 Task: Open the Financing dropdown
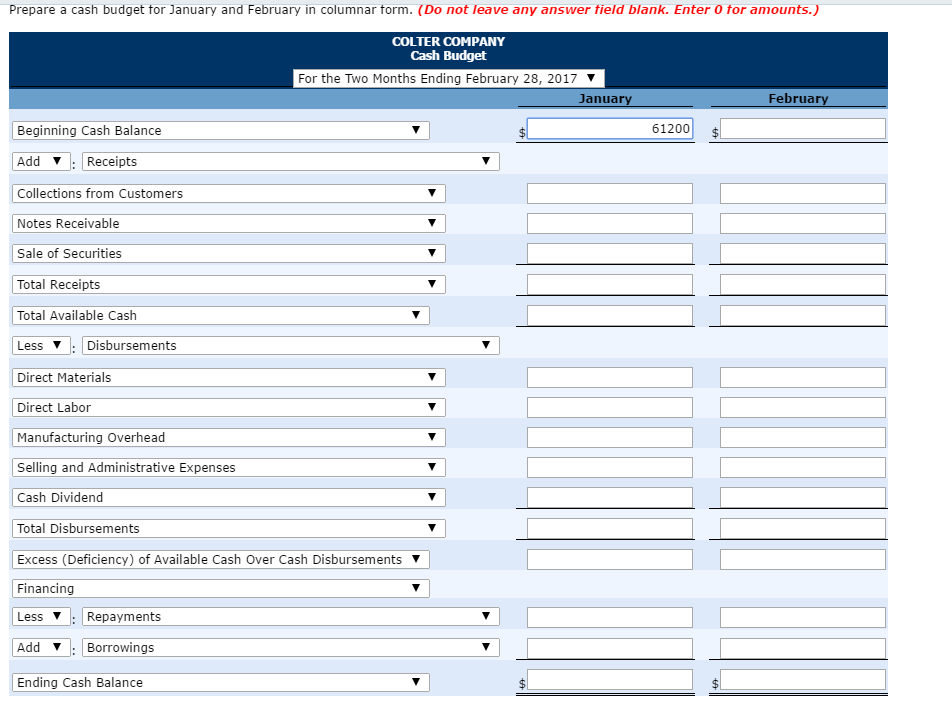pos(220,588)
